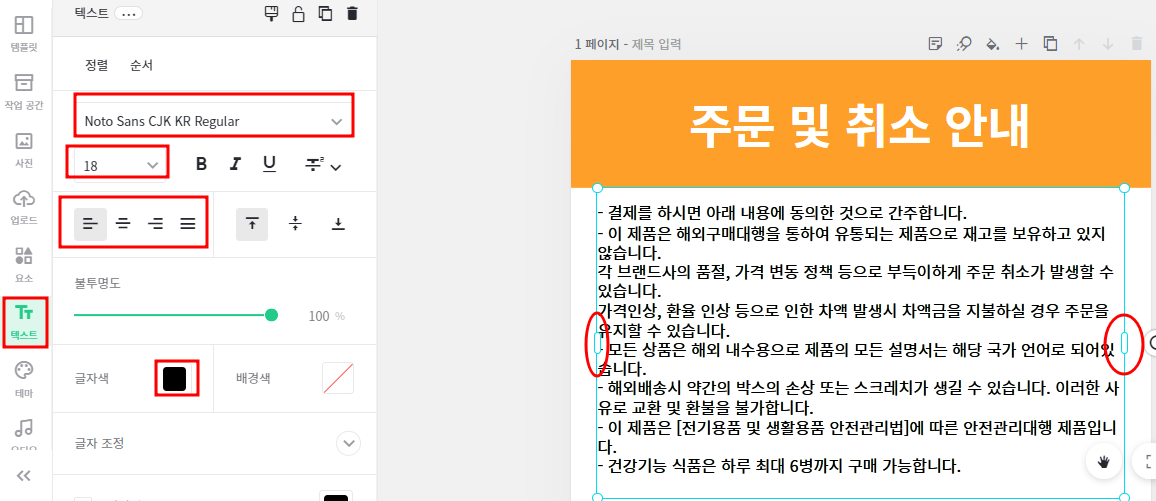Click the left-middle handle of the text box

tap(597, 343)
